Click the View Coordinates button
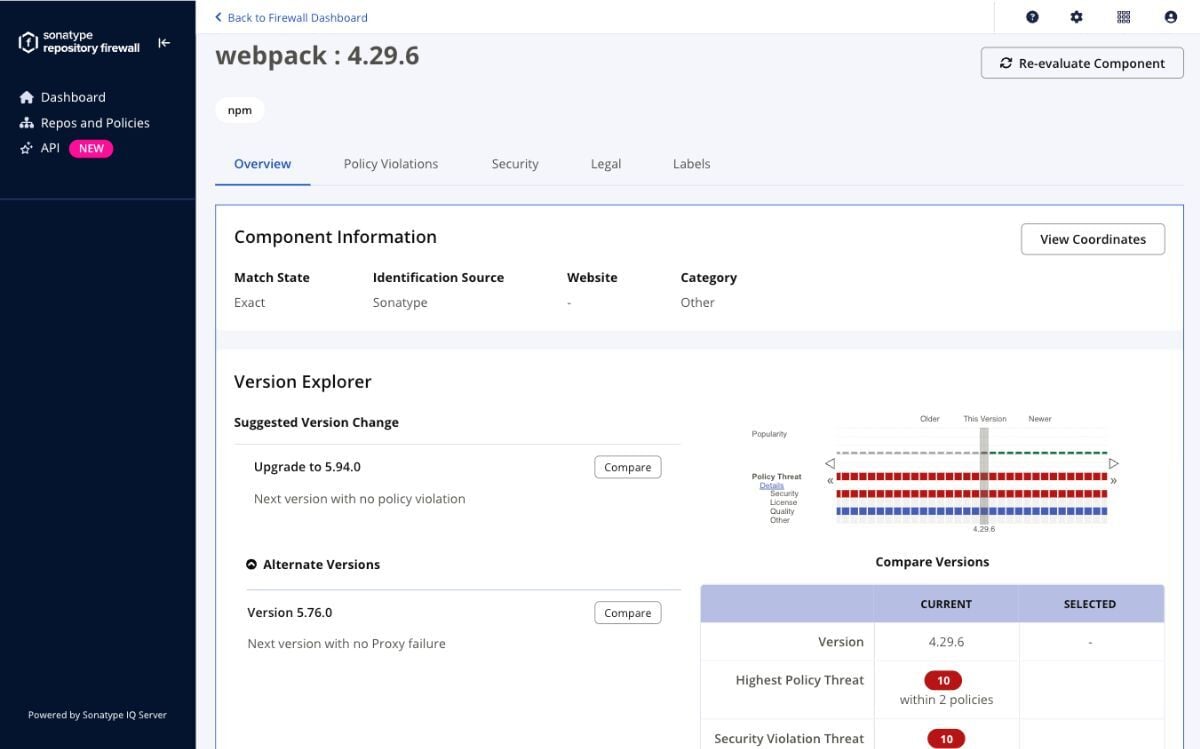The height and width of the screenshot is (749, 1200). [1092, 239]
